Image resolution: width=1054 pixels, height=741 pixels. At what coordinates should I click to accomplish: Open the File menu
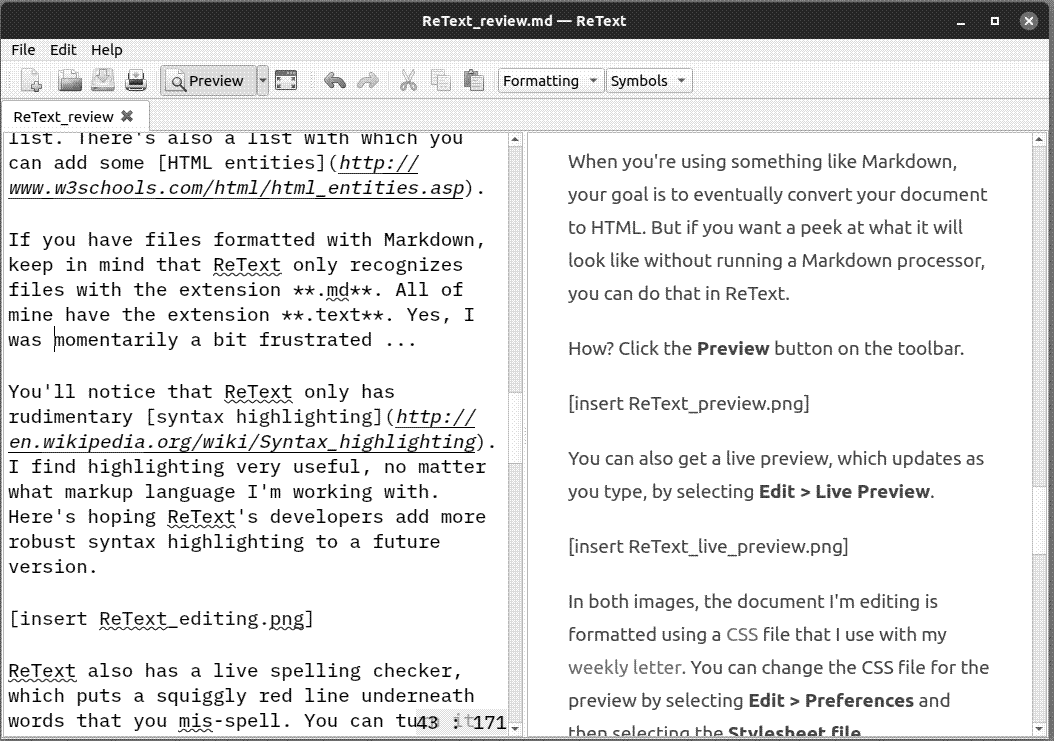[x=23, y=50]
